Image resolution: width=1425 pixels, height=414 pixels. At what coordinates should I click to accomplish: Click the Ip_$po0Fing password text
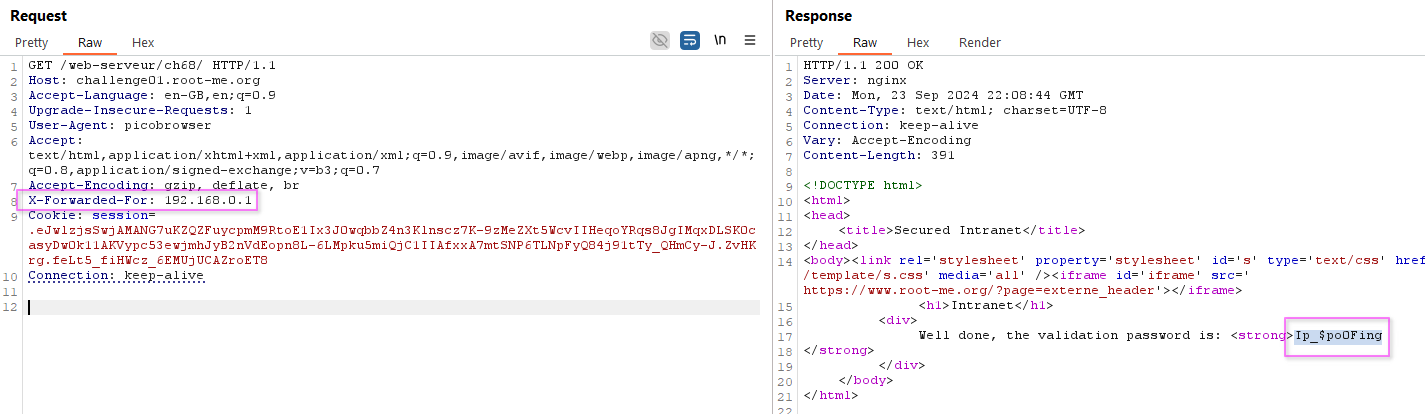[x=1339, y=336]
